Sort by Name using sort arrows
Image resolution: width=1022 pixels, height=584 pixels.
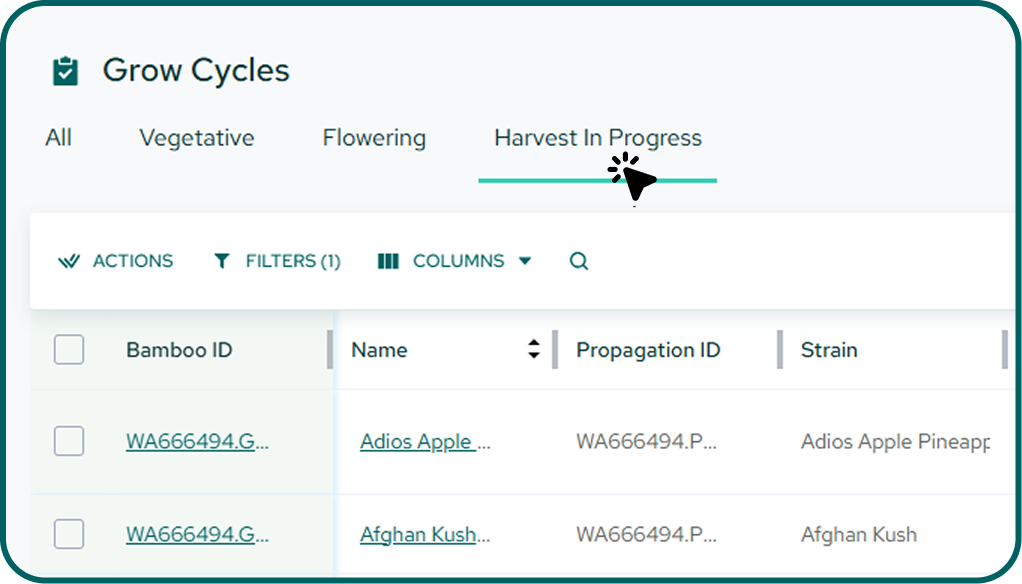534,349
